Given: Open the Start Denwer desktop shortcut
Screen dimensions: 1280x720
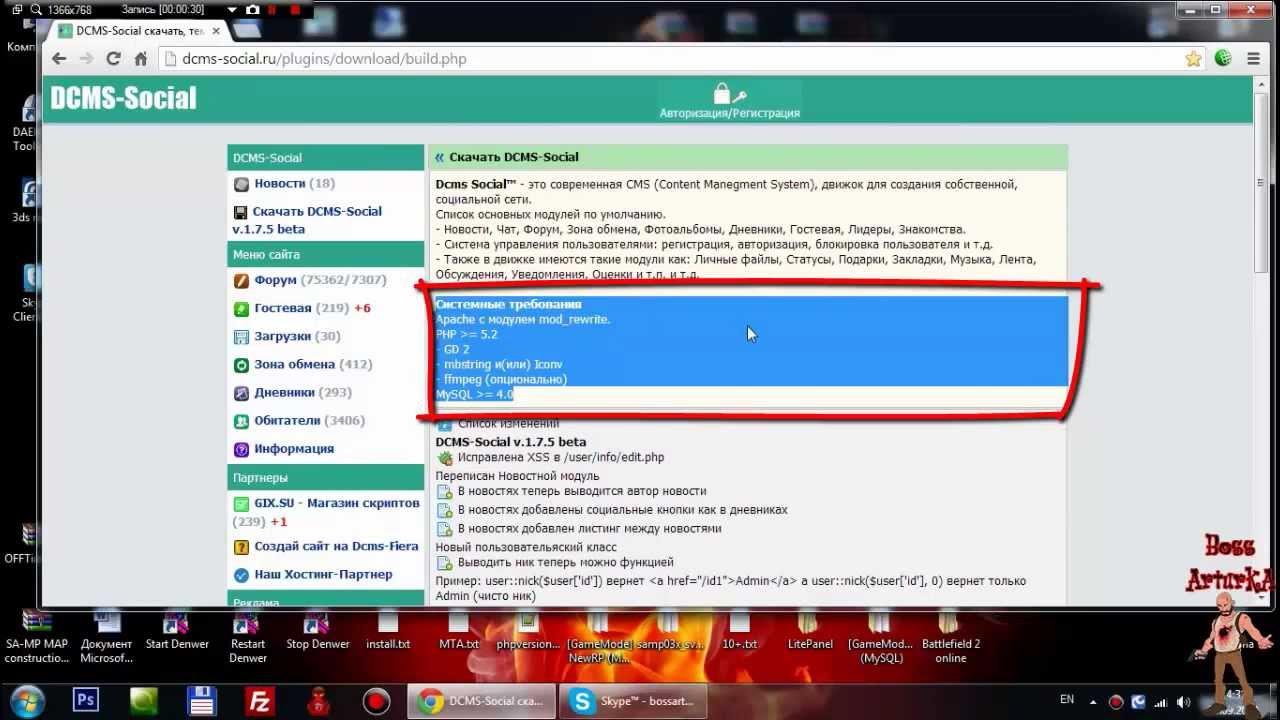Looking at the screenshot, I should click(x=177, y=632).
